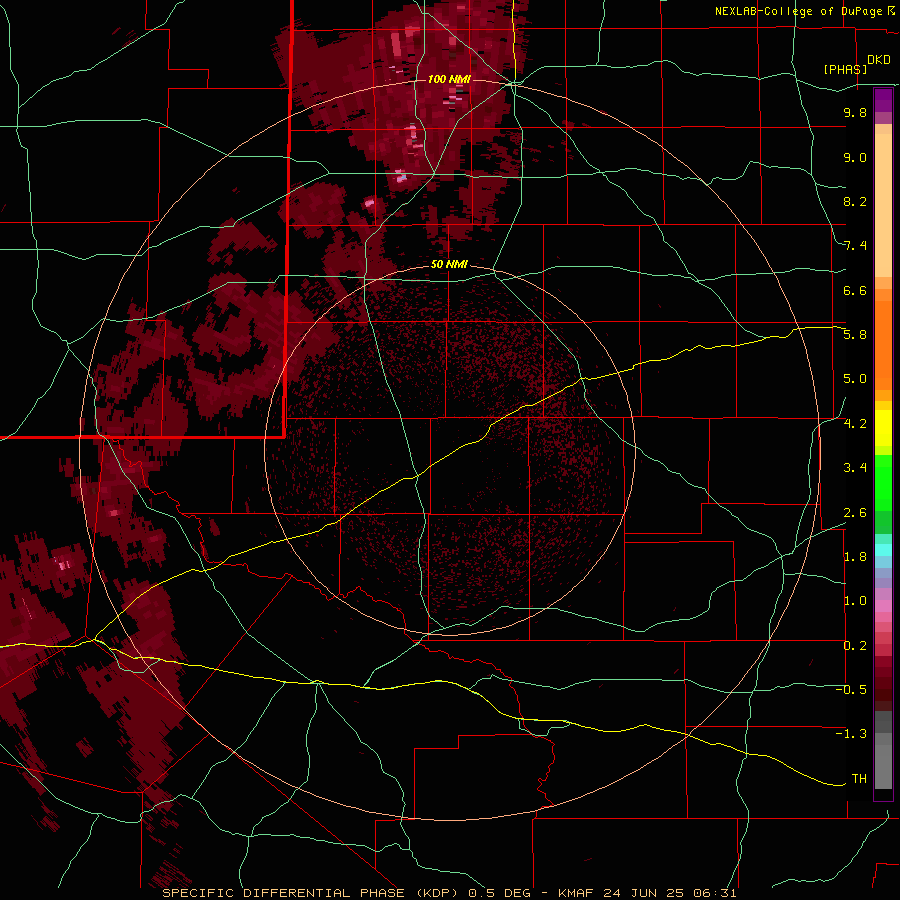Image resolution: width=900 pixels, height=900 pixels.
Task: Click the DKD label above the color scale
Action: [x=879, y=60]
